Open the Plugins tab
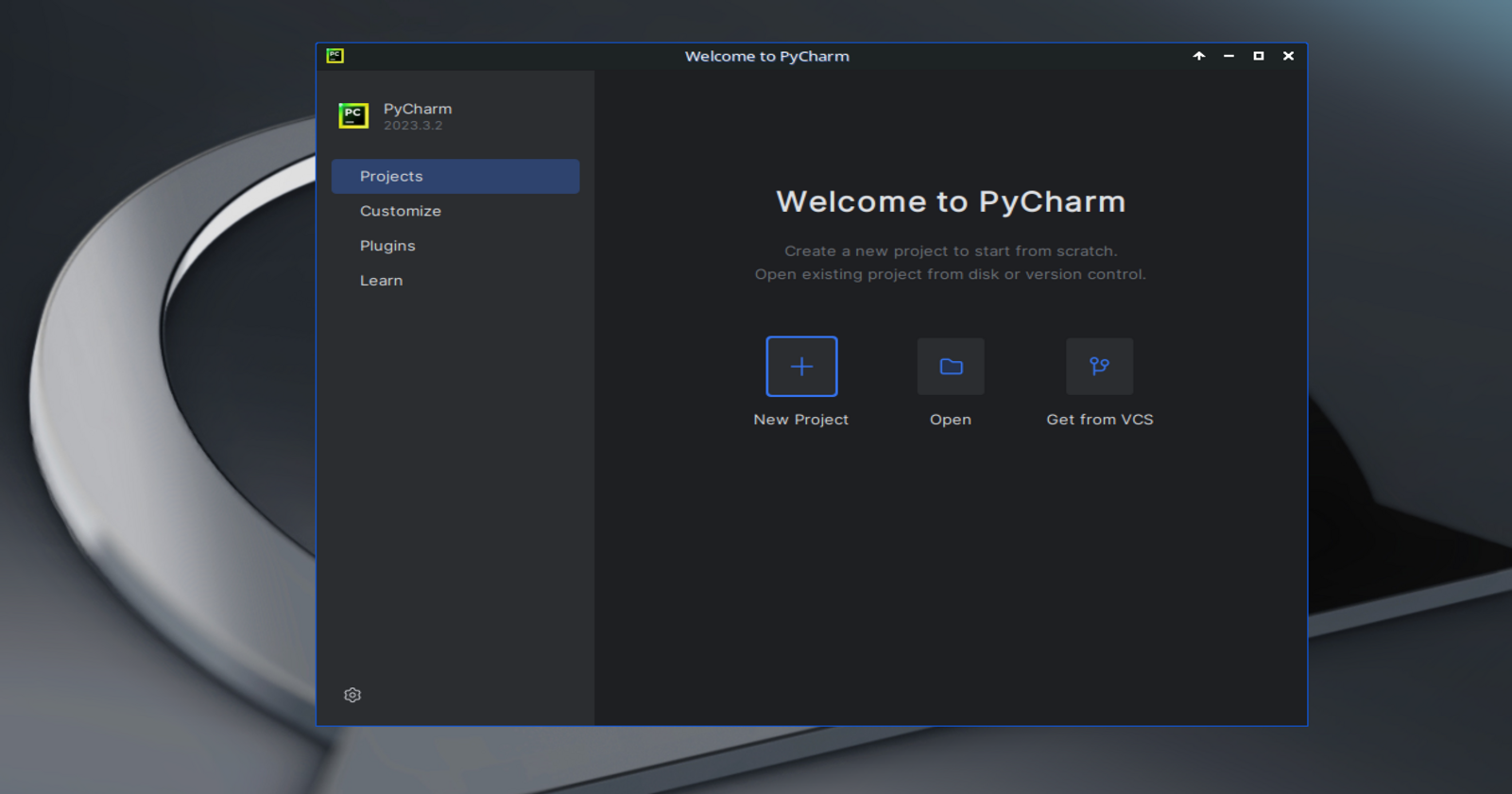Viewport: 1512px width, 794px height. (455, 246)
